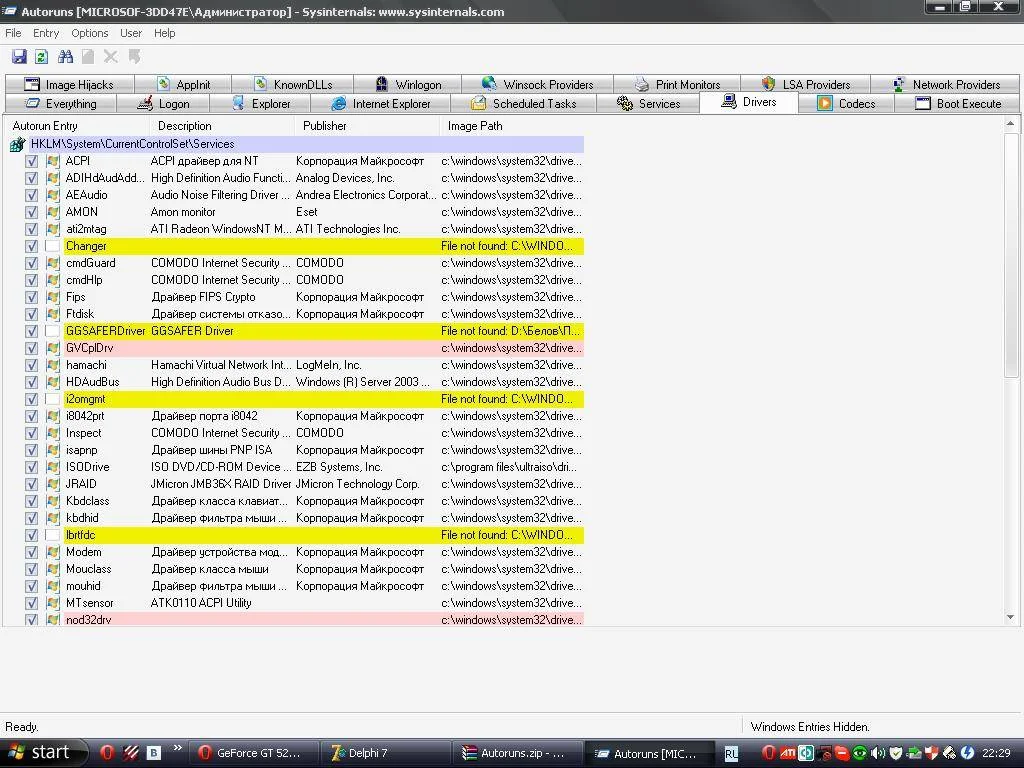The width and height of the screenshot is (1024, 768).
Task: Switch to the Codecs tab
Action: [846, 104]
